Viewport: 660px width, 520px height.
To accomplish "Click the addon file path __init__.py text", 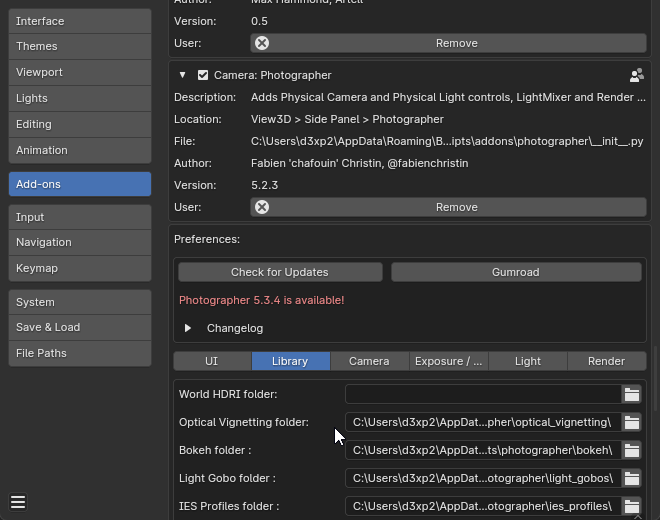I will [447, 141].
